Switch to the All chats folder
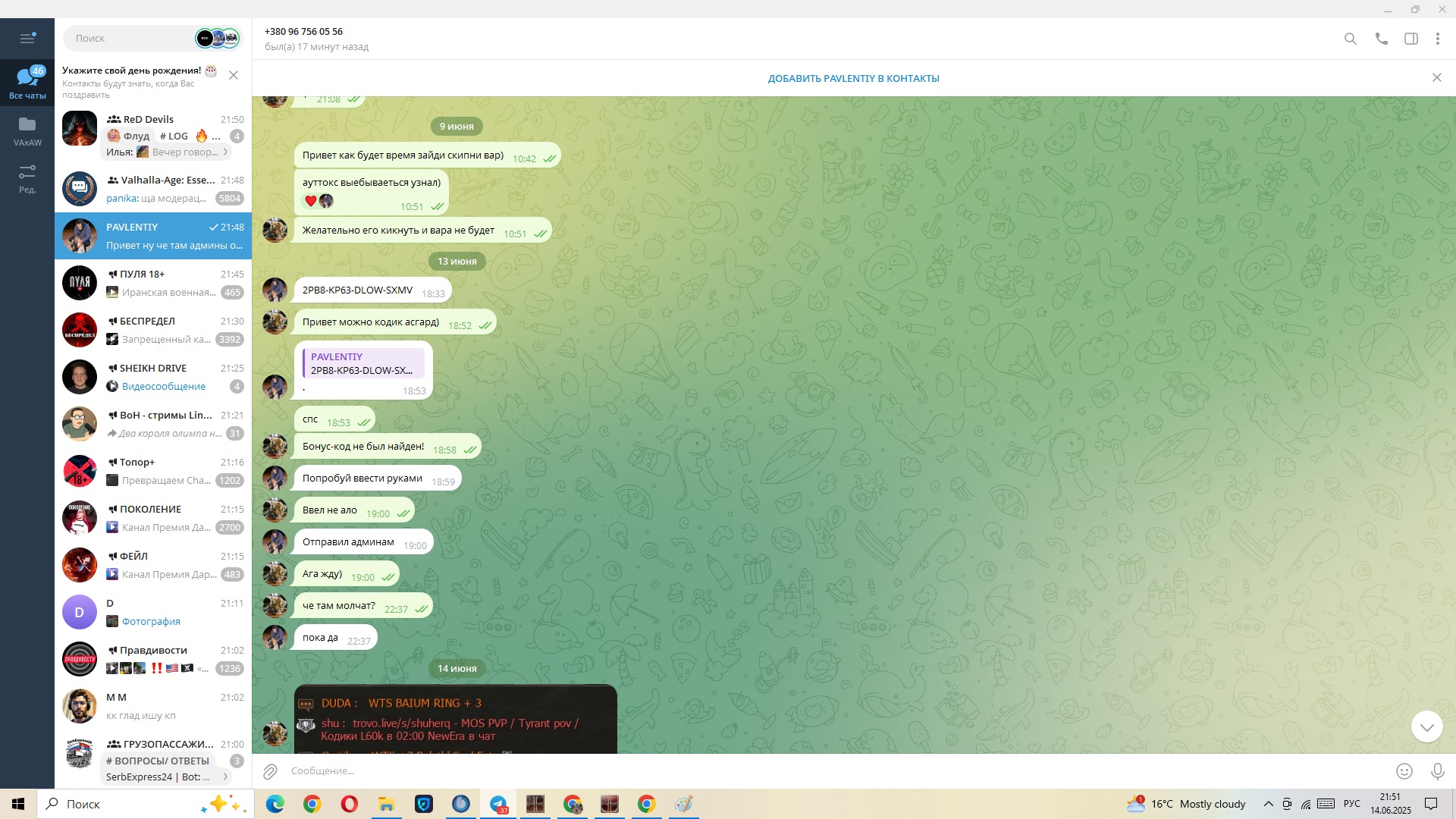The width and height of the screenshot is (1456, 819). point(27,83)
